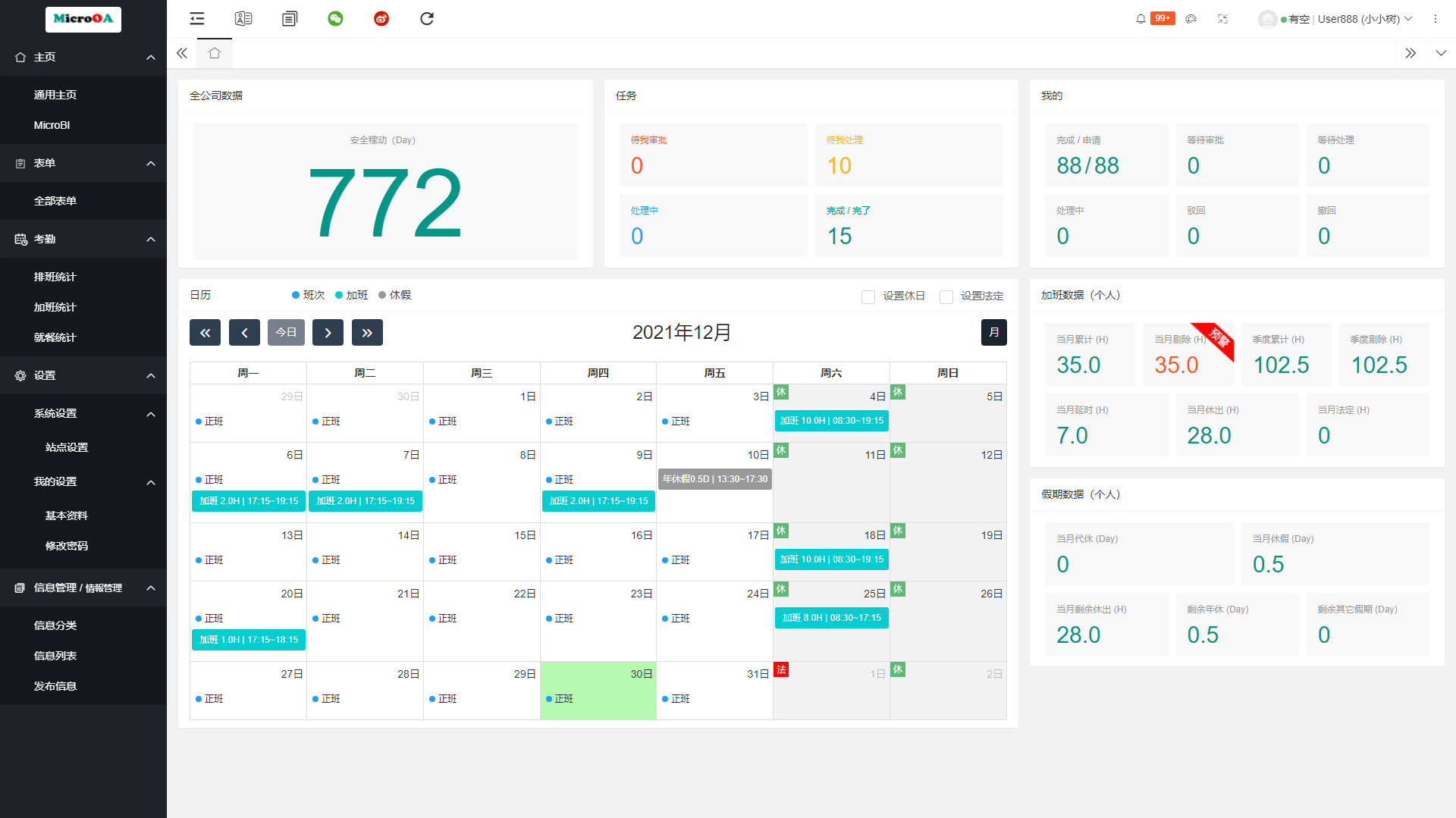Open WeChat sharing via green icon

point(336,18)
